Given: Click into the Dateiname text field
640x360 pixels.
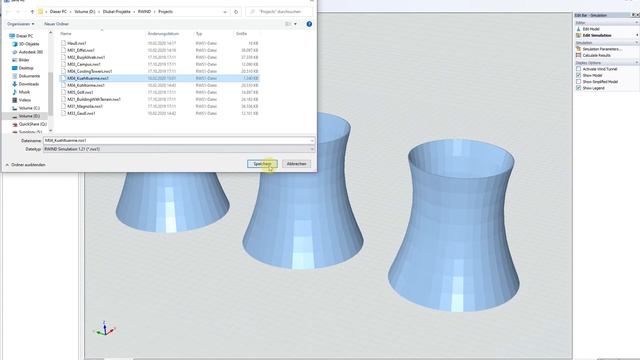Looking at the screenshot, I should pyautogui.click(x=176, y=140).
